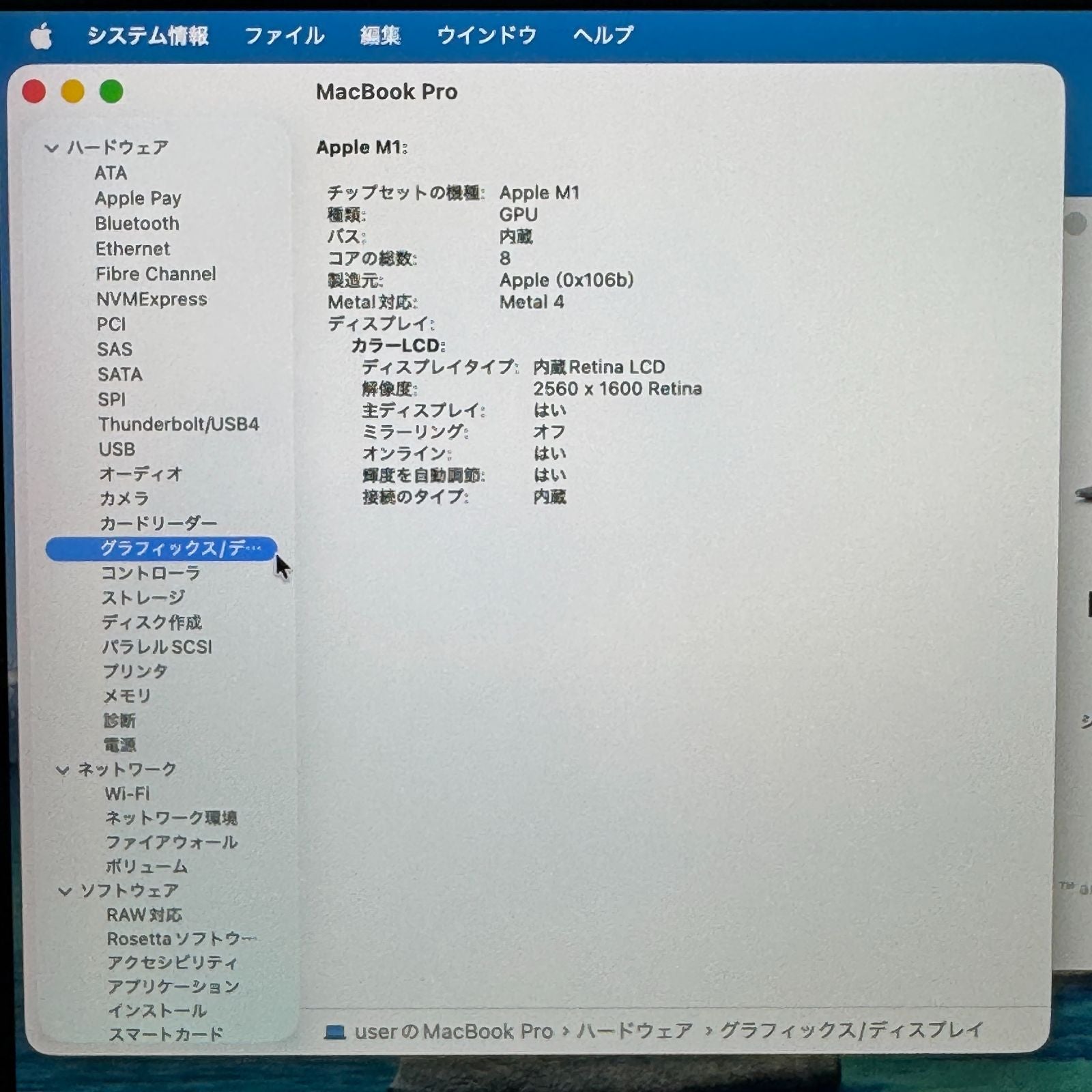Viewport: 1092px width, 1092px height.
Task: Select USB in the sidebar
Action: [x=117, y=450]
